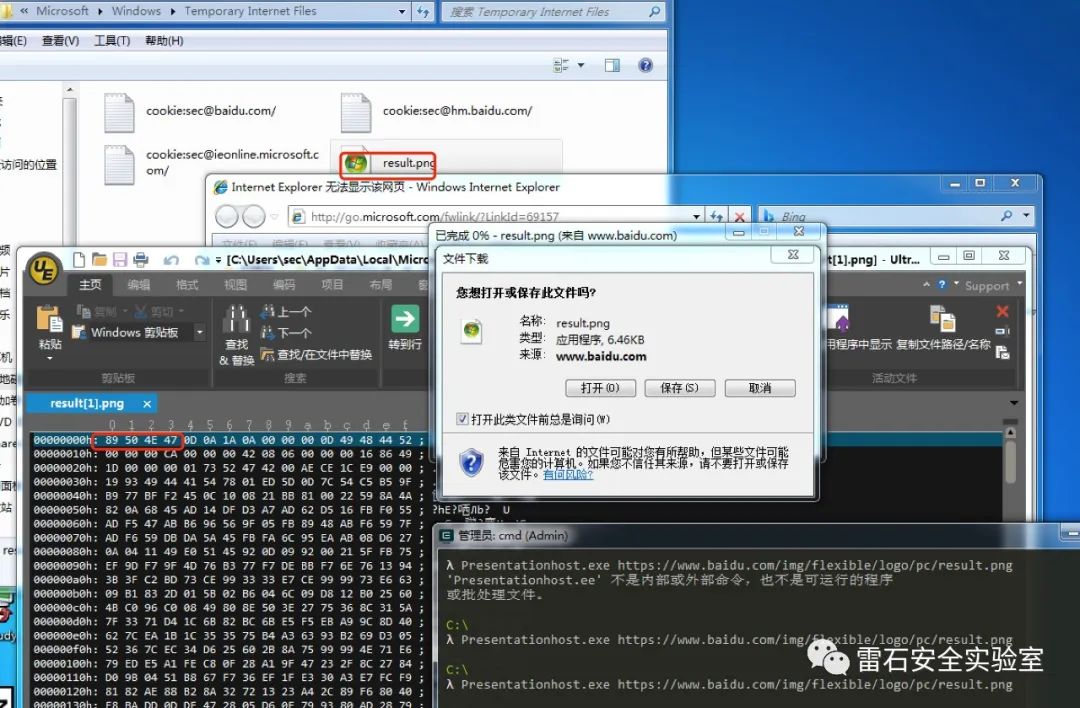Viewport: 1080px width, 708px height.
Task: Click the email file icon in 活动文件 group
Action: point(1002,353)
